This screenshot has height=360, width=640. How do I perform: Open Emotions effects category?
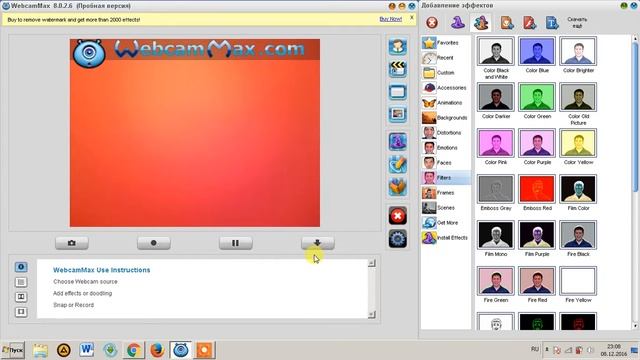tap(446, 148)
